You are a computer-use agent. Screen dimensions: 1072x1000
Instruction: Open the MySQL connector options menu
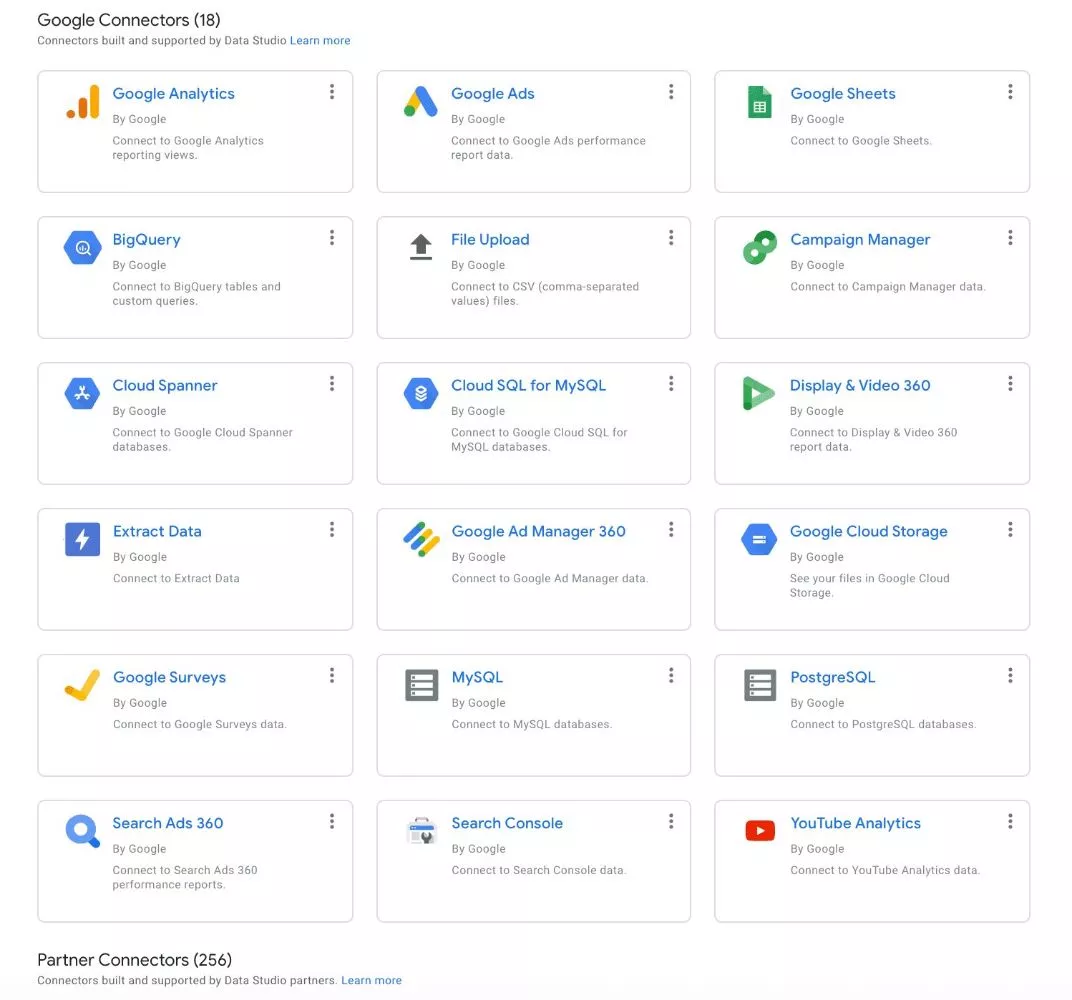pos(671,675)
